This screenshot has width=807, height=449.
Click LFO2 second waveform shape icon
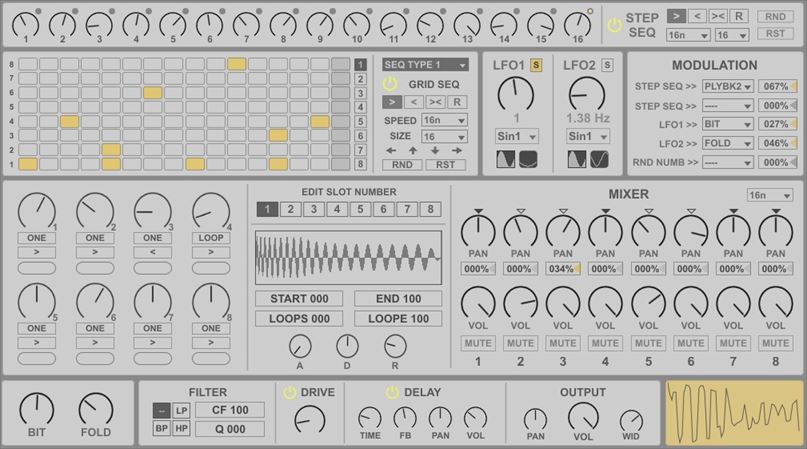point(599,159)
